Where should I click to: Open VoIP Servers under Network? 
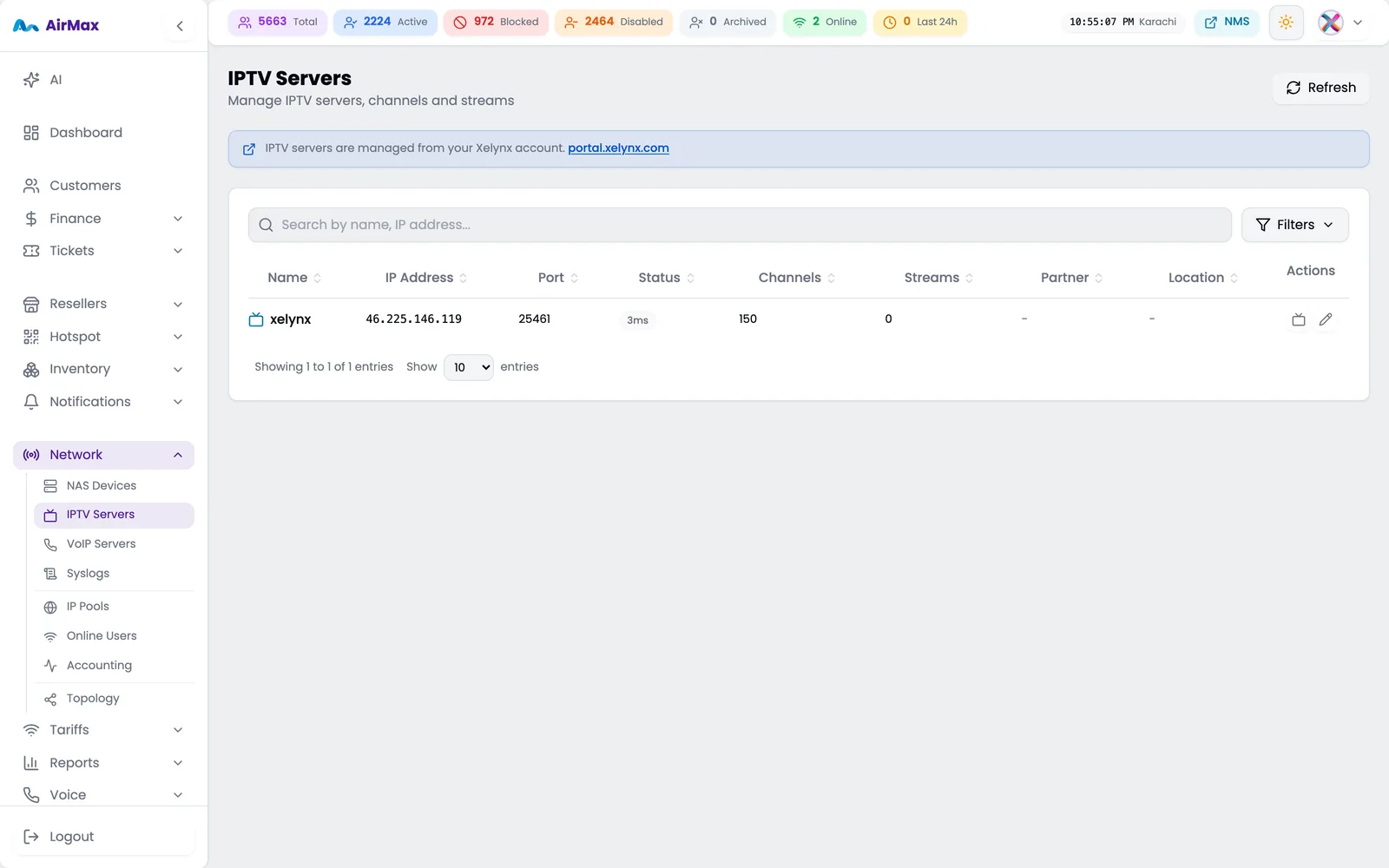click(x=114, y=544)
